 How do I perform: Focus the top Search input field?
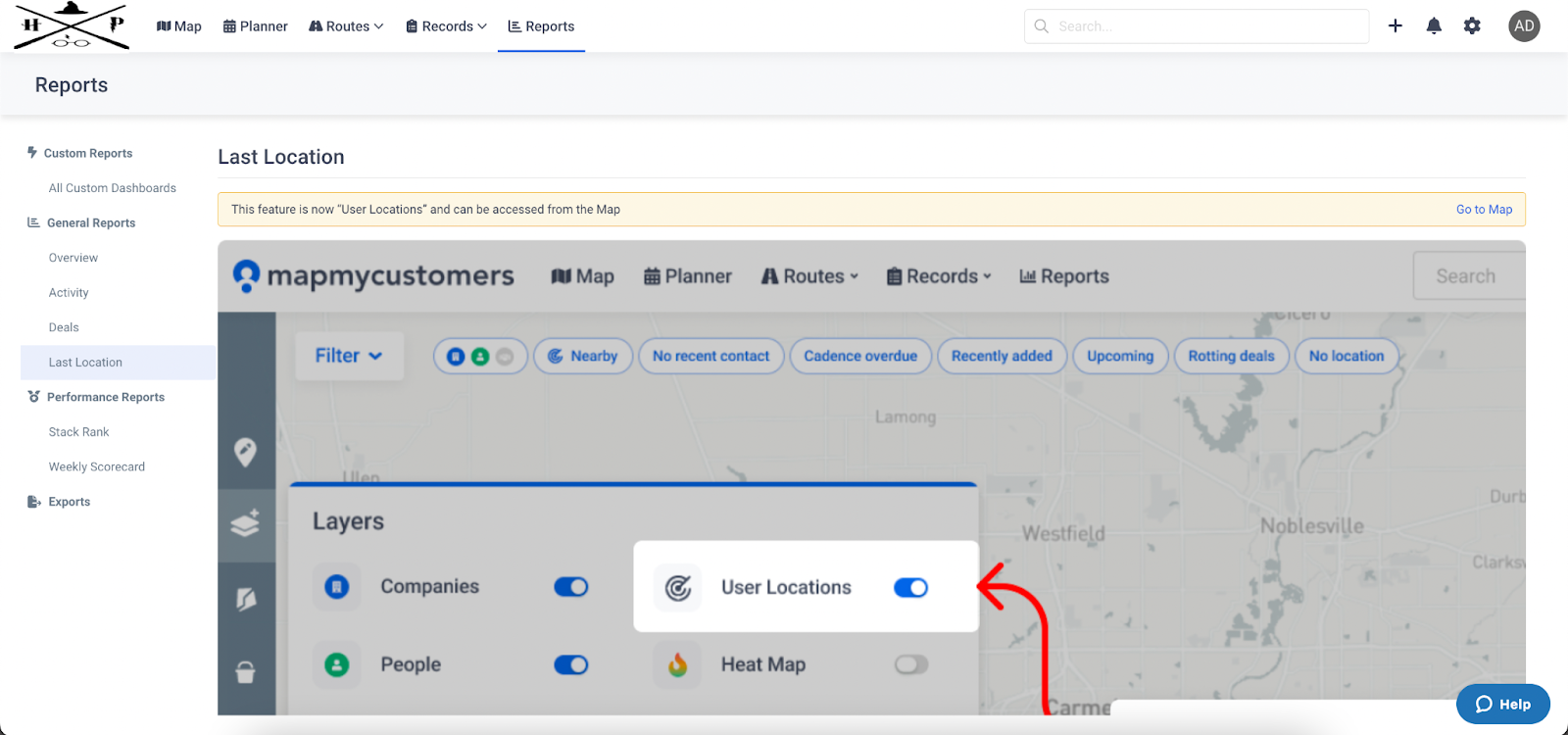click(x=1197, y=26)
